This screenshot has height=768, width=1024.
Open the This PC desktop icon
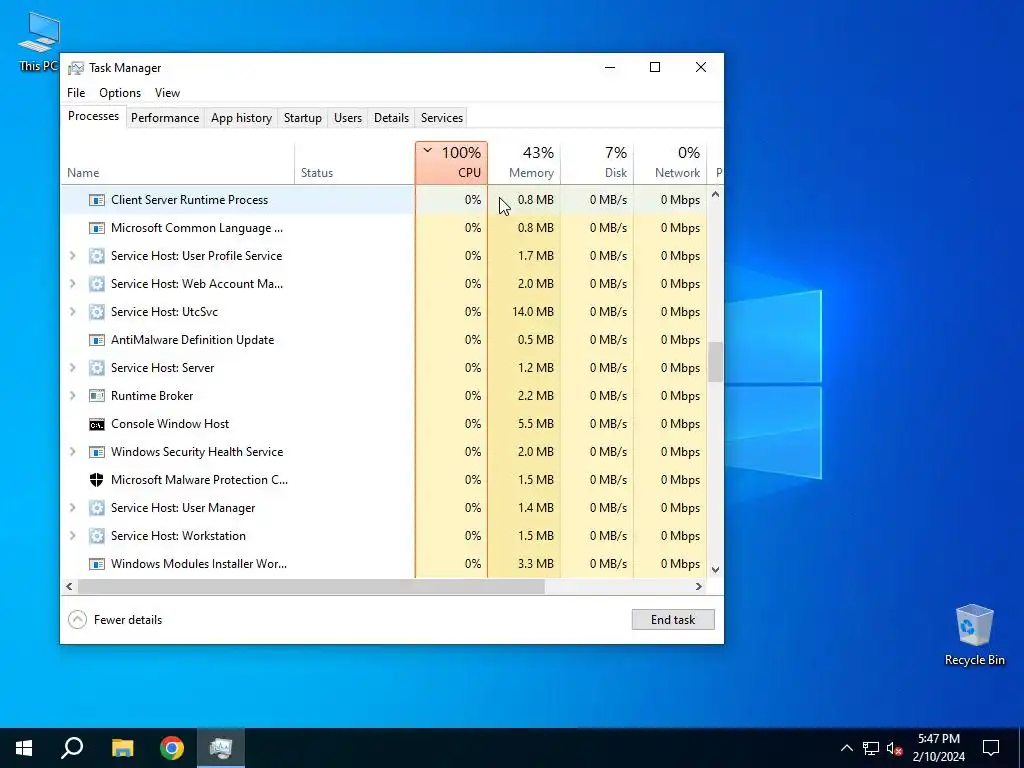(x=39, y=42)
